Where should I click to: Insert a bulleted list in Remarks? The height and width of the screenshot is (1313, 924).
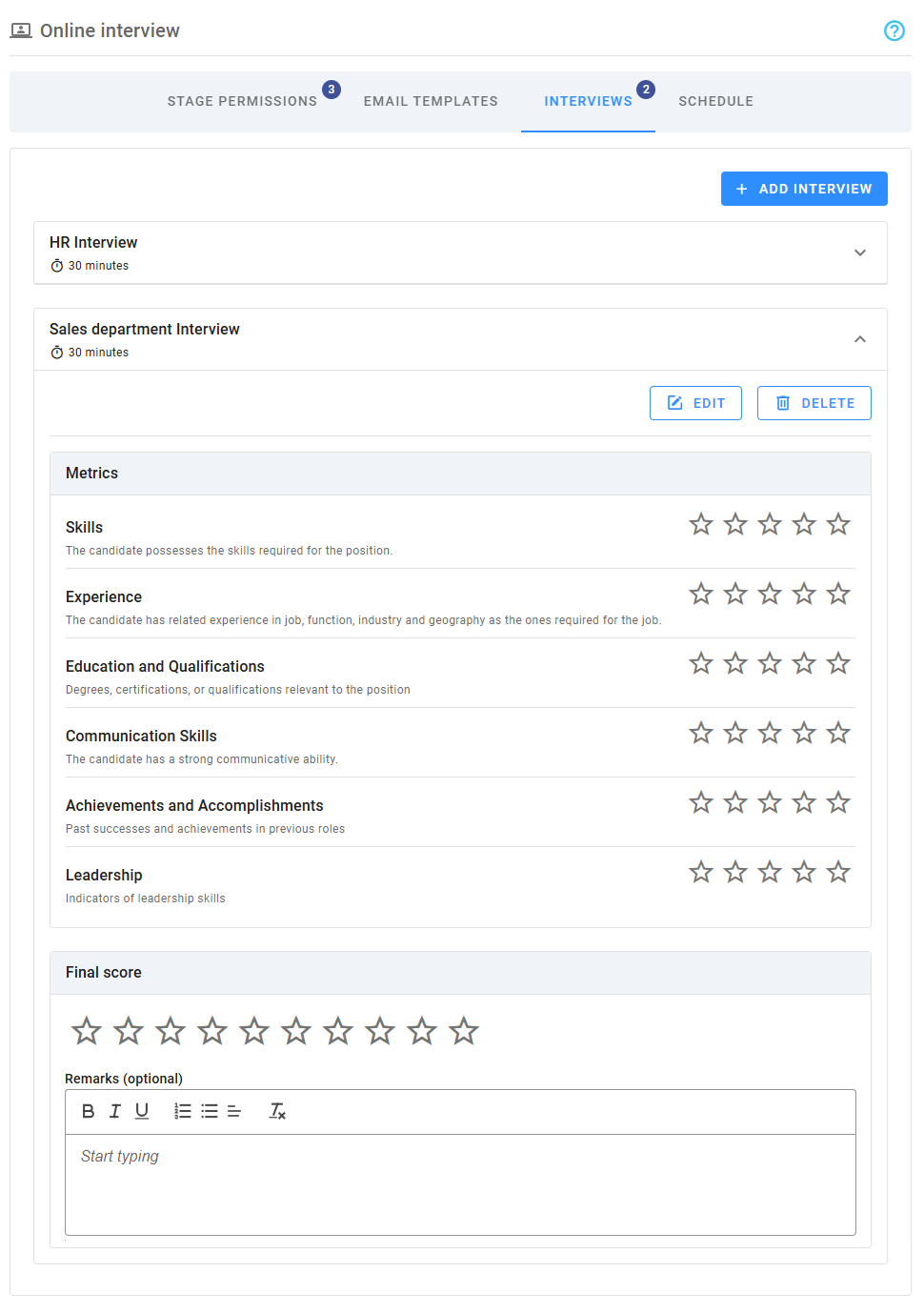click(210, 1111)
